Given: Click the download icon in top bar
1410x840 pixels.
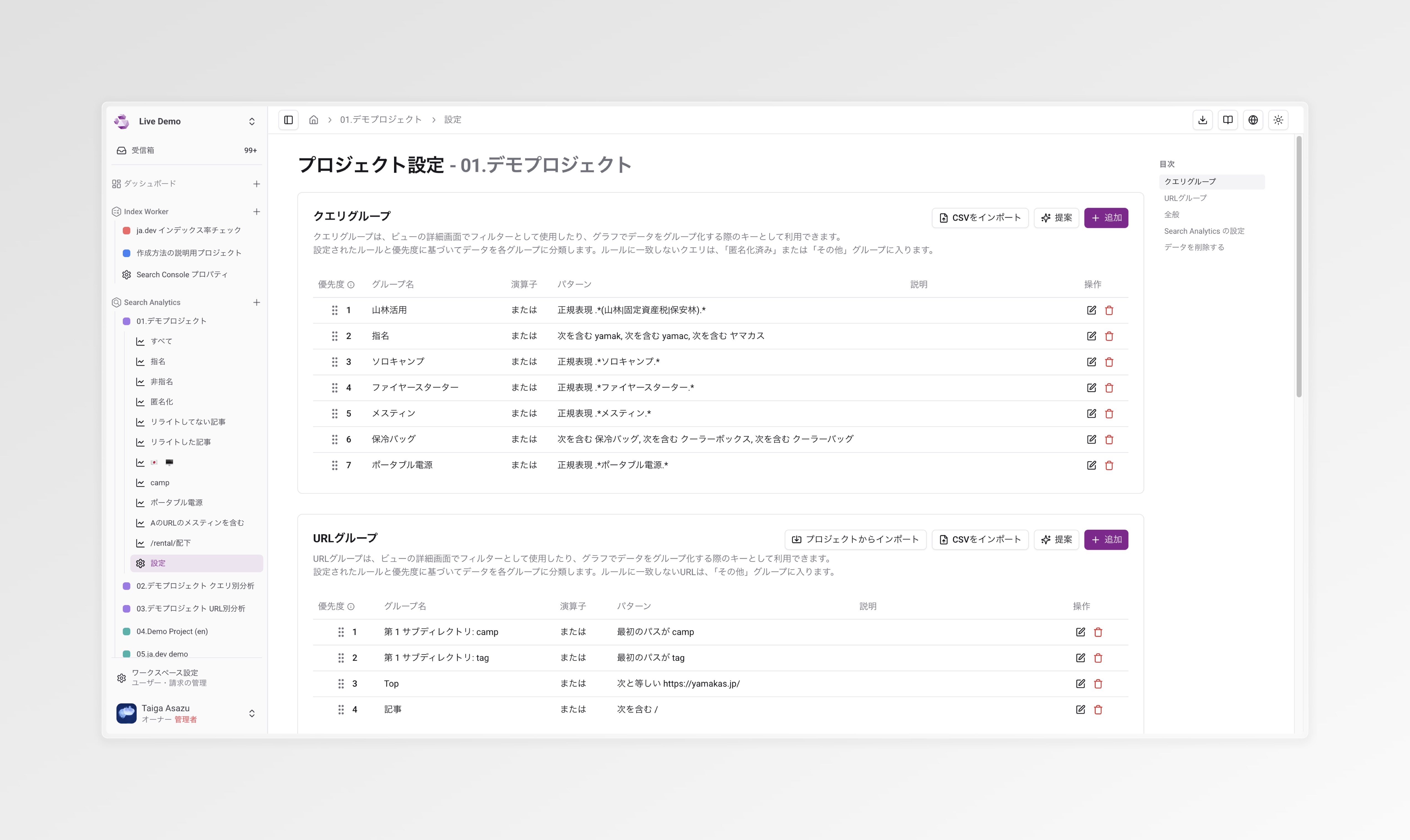Looking at the screenshot, I should [x=1202, y=120].
